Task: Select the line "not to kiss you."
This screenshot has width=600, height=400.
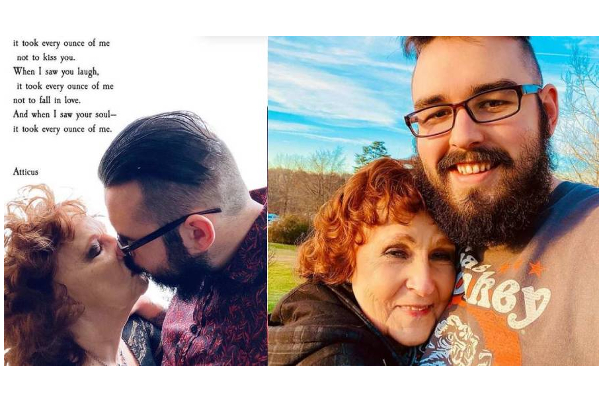Action: tap(46, 57)
